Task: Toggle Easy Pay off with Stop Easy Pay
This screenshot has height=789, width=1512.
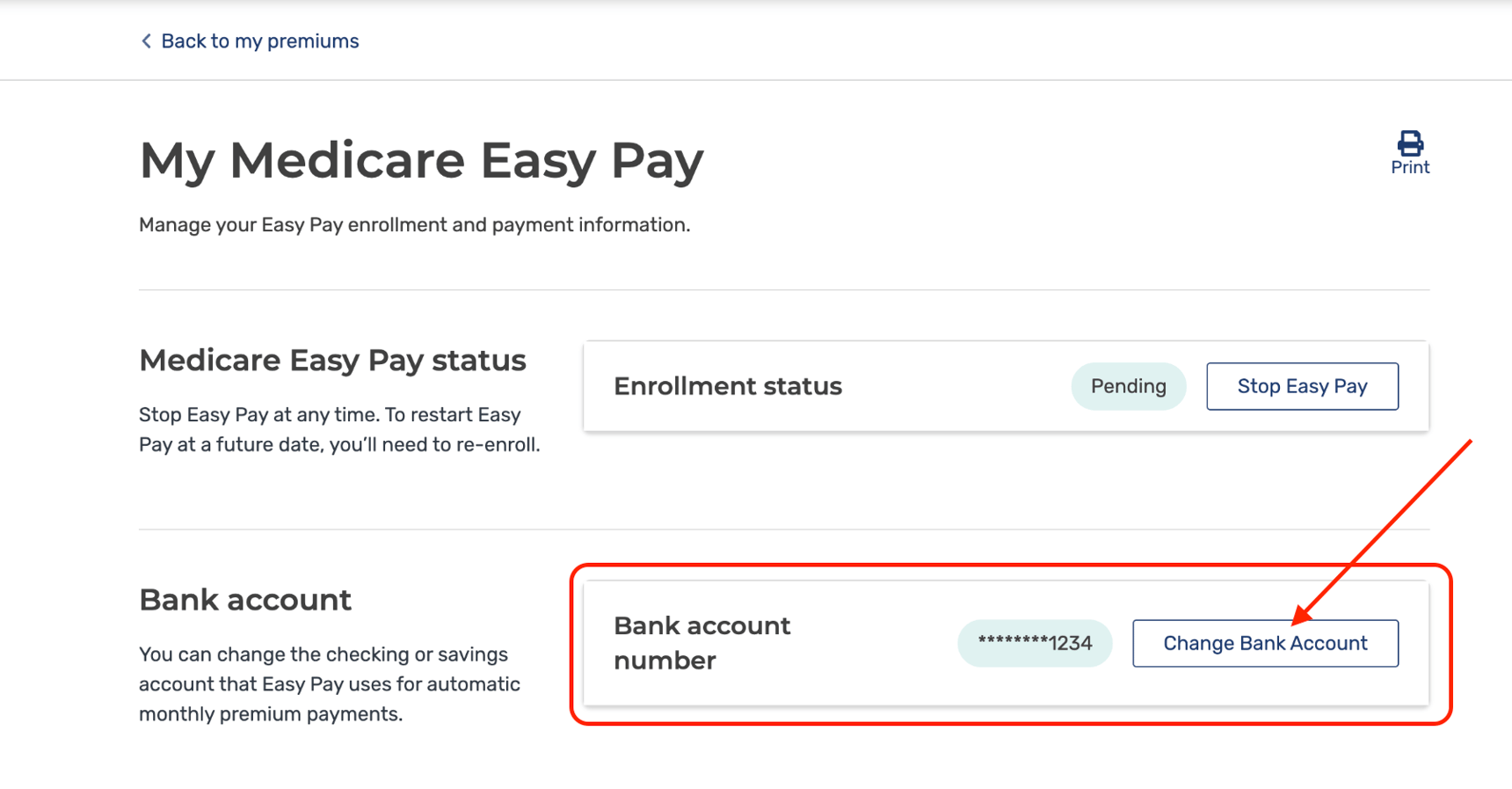Action: pyautogui.click(x=1302, y=386)
